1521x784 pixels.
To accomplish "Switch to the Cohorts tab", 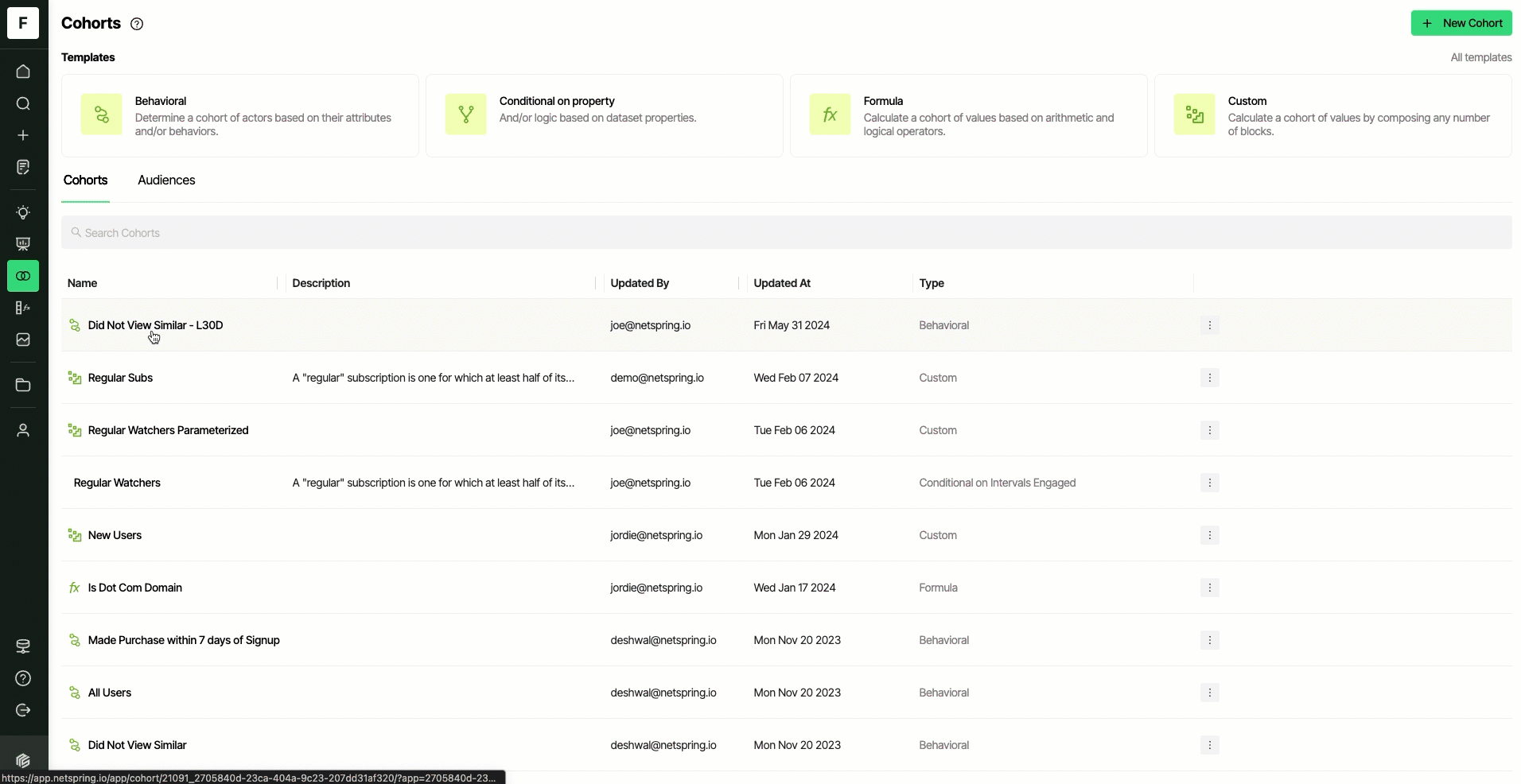I will point(85,180).
